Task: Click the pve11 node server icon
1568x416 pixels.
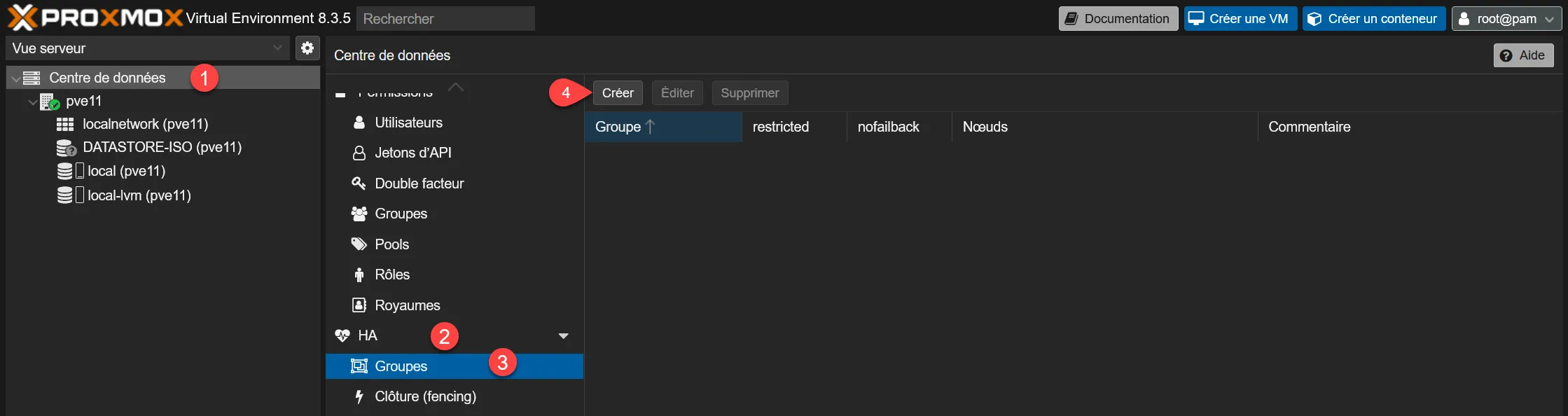Action: pos(49,102)
